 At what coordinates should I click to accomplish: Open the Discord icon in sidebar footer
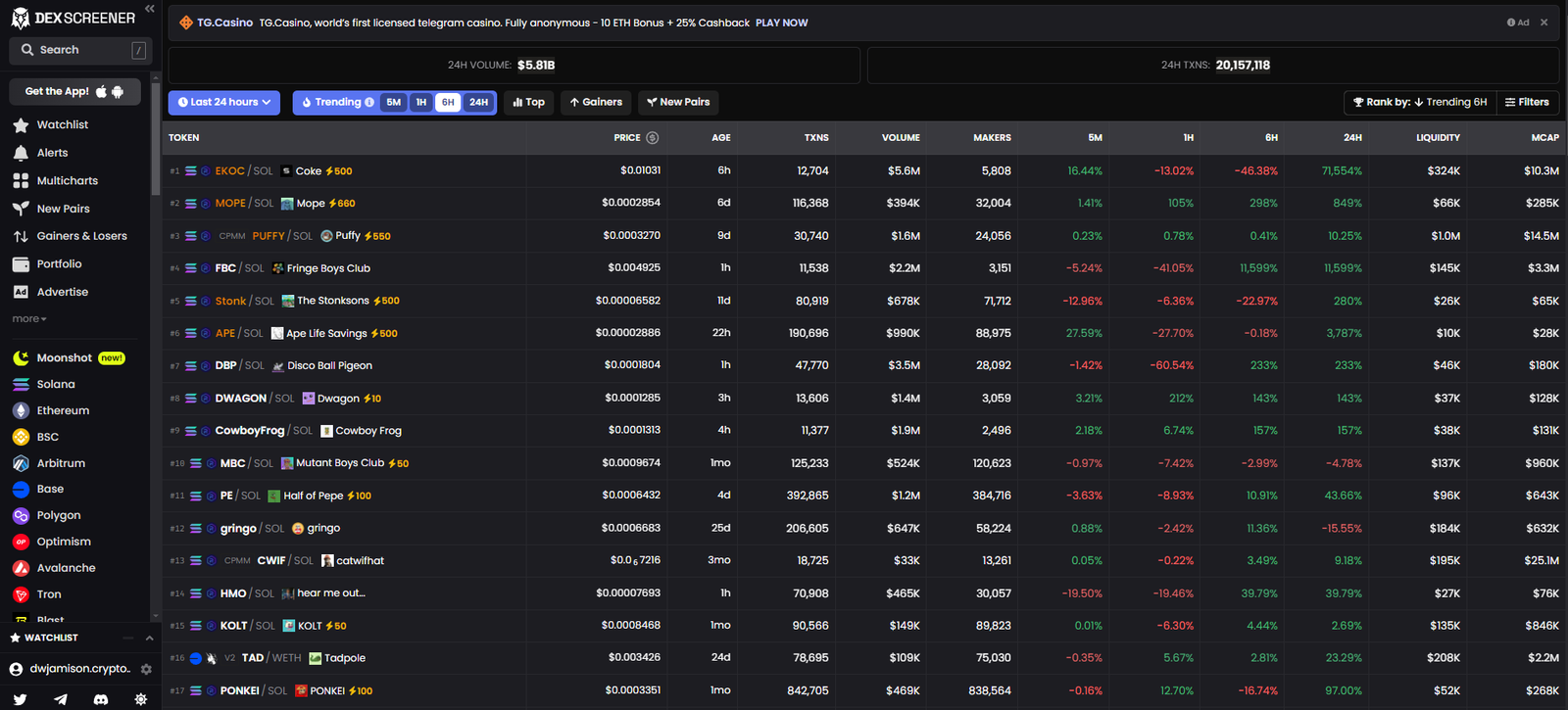(101, 699)
